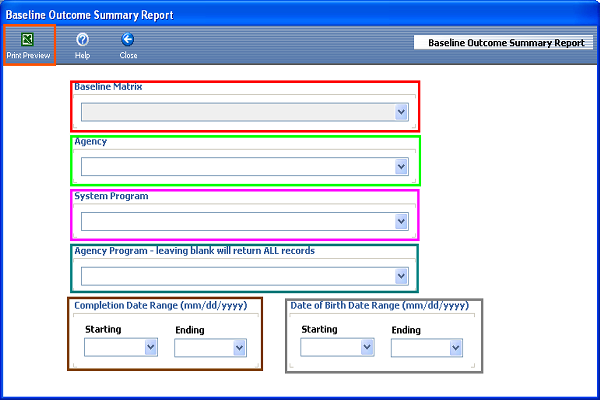
Task: Open Date of Birth Starting dropdown arrow
Action: click(367, 348)
